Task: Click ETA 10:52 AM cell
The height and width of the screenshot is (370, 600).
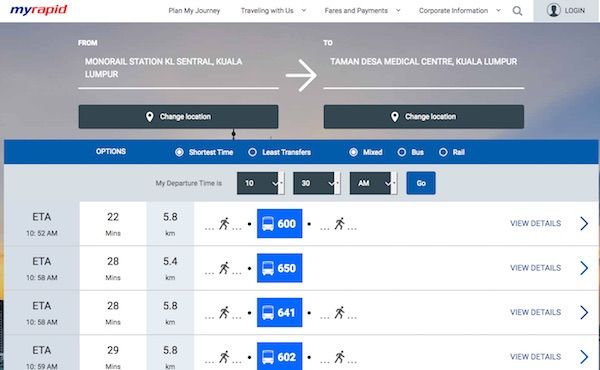Action: 42,224
